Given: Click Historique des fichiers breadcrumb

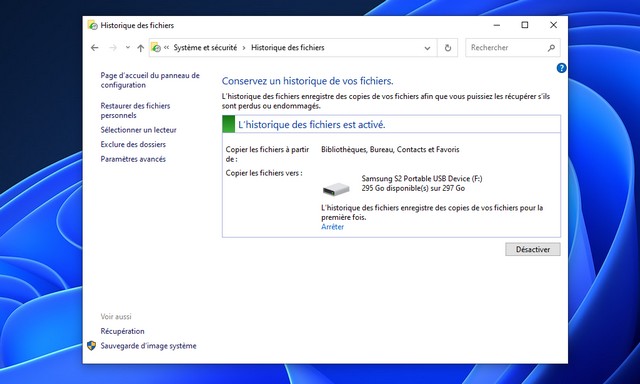Looking at the screenshot, I should pos(288,48).
